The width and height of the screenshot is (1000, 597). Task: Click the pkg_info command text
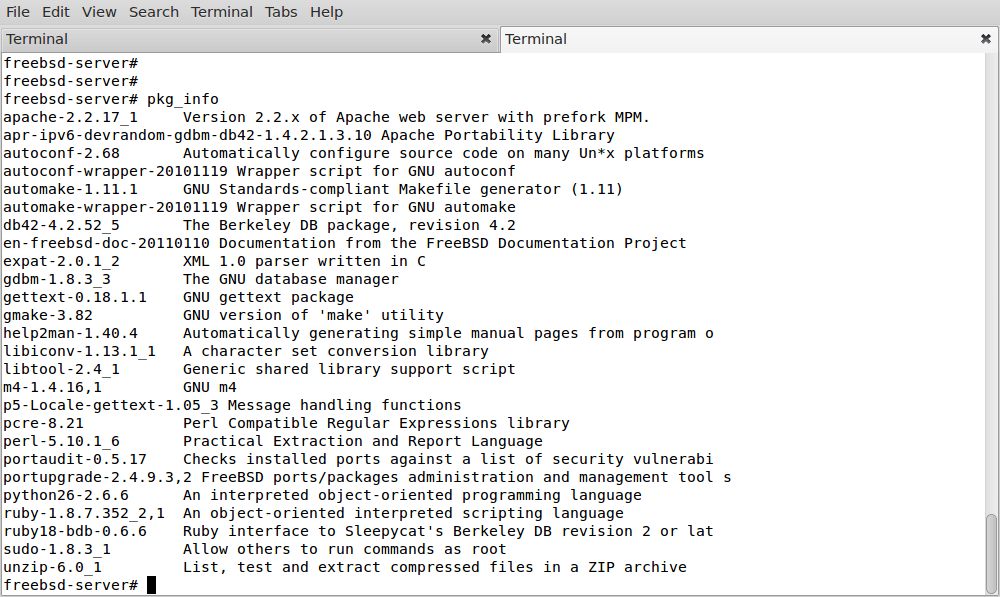click(x=182, y=99)
